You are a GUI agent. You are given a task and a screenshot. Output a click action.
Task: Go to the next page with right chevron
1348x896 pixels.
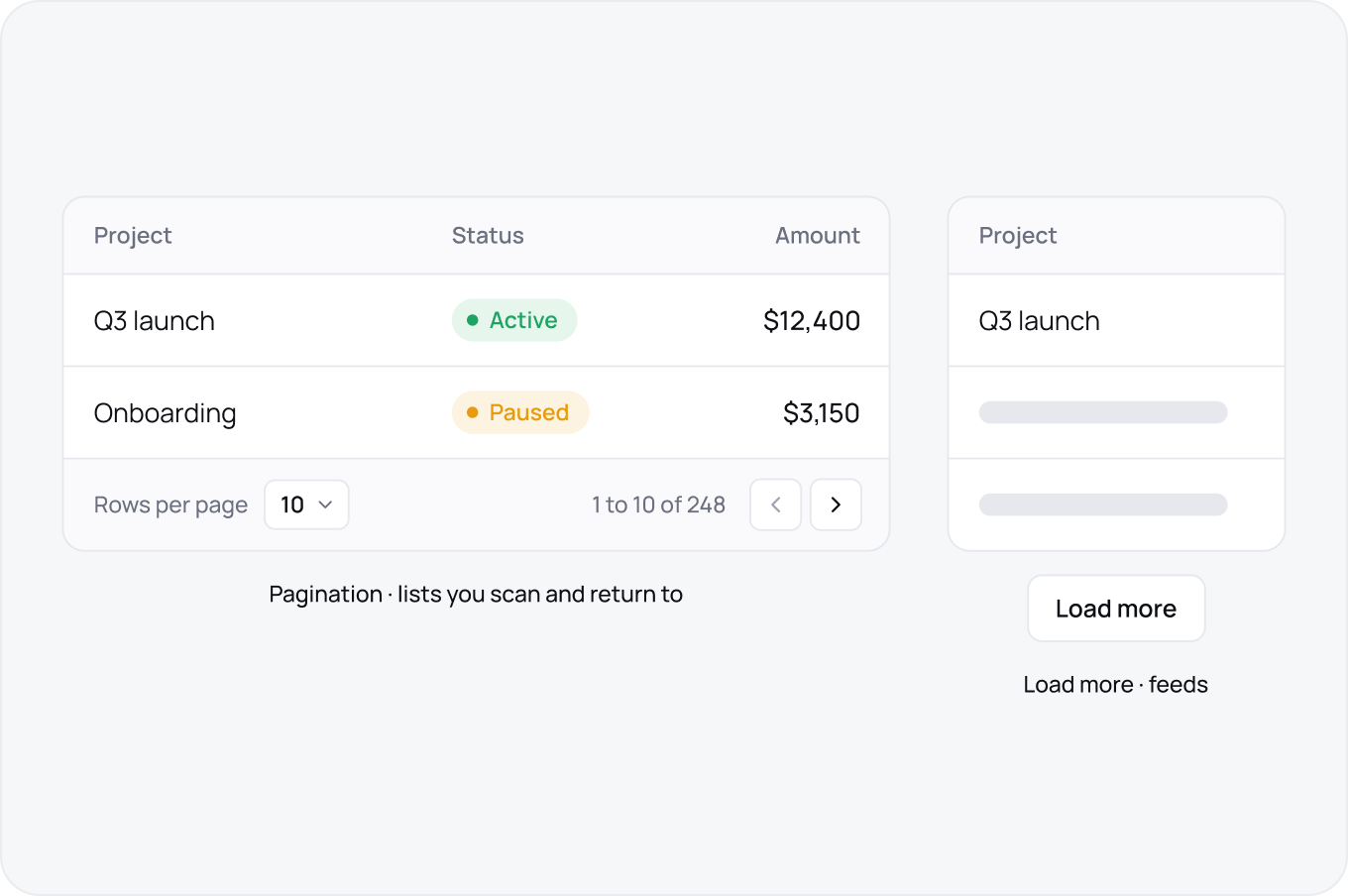click(x=836, y=504)
